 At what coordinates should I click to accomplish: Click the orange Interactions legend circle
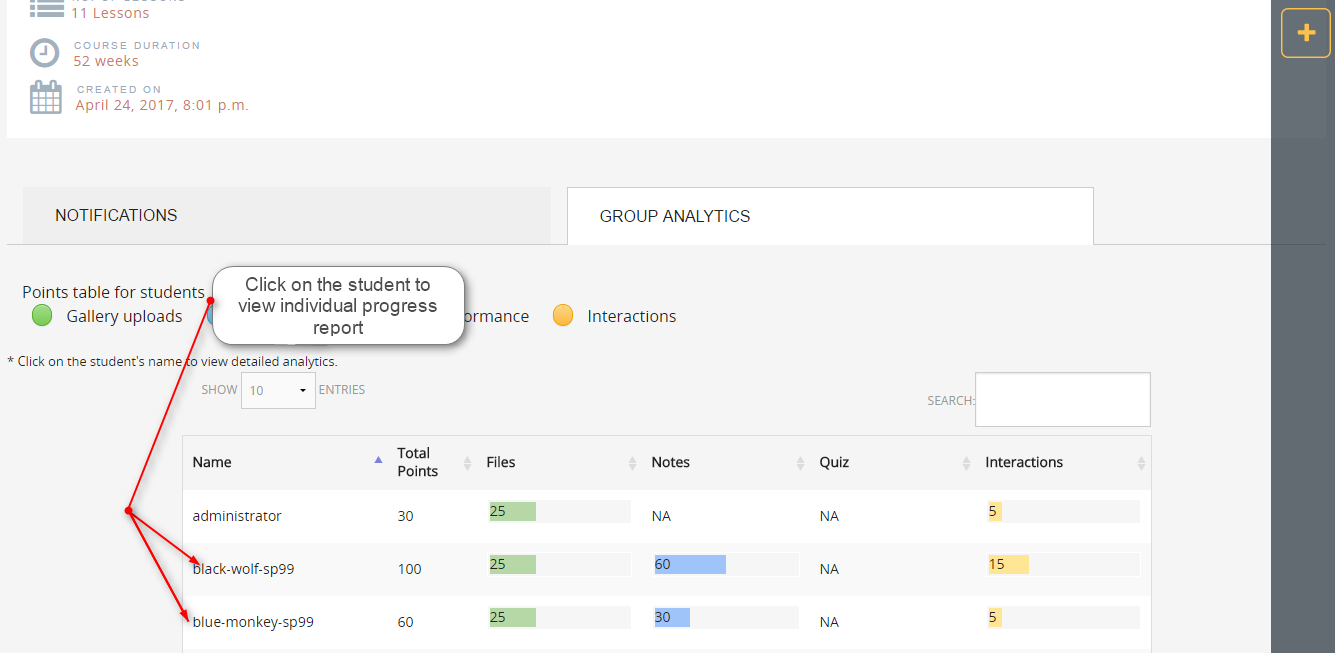563,316
